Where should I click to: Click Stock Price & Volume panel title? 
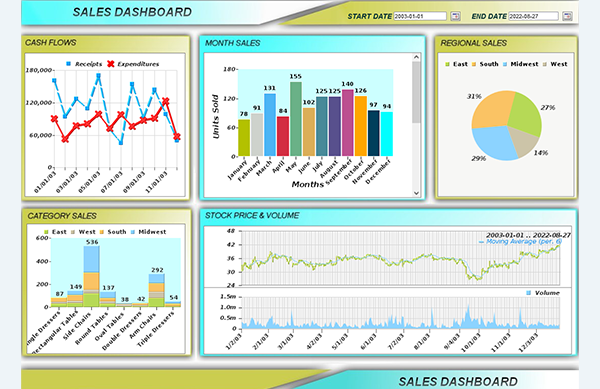[252, 215]
